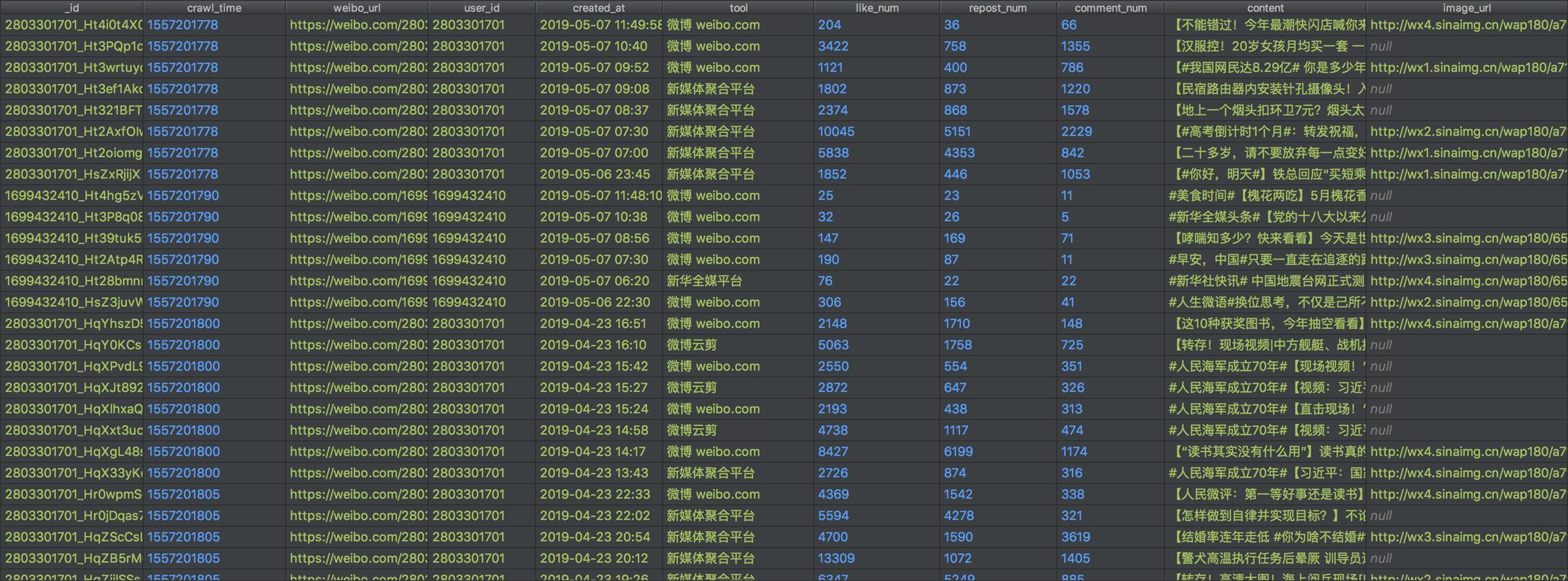The height and width of the screenshot is (581, 1568).
Task: Select comment_num cell showing 725
Action: (x=1110, y=345)
